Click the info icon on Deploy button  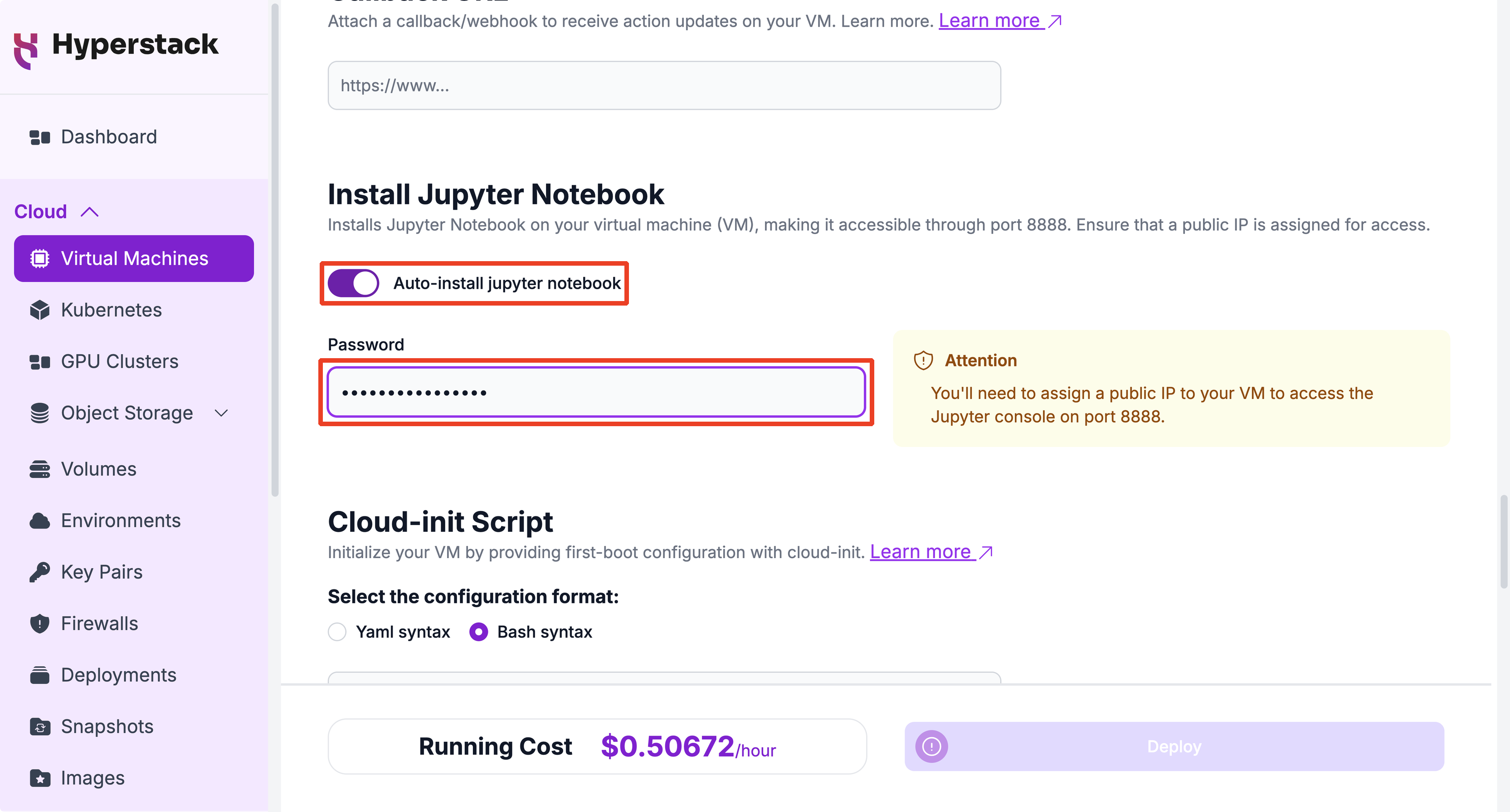point(931,746)
